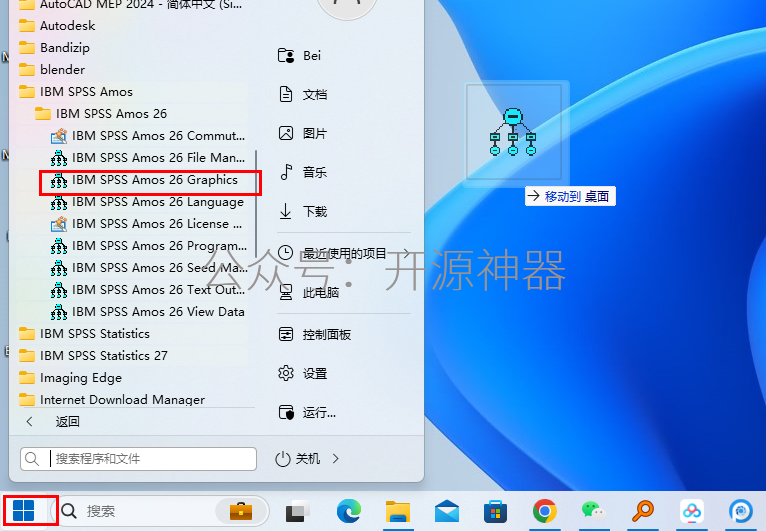Focus the 搜索程序和文件 search box
This screenshot has height=531, width=766.
tap(138, 459)
